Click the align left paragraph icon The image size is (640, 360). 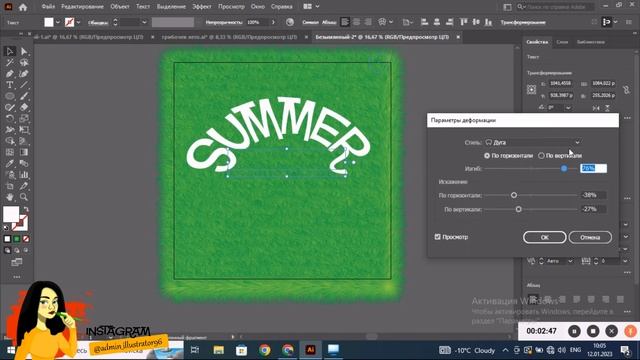pyautogui.click(x=345, y=22)
